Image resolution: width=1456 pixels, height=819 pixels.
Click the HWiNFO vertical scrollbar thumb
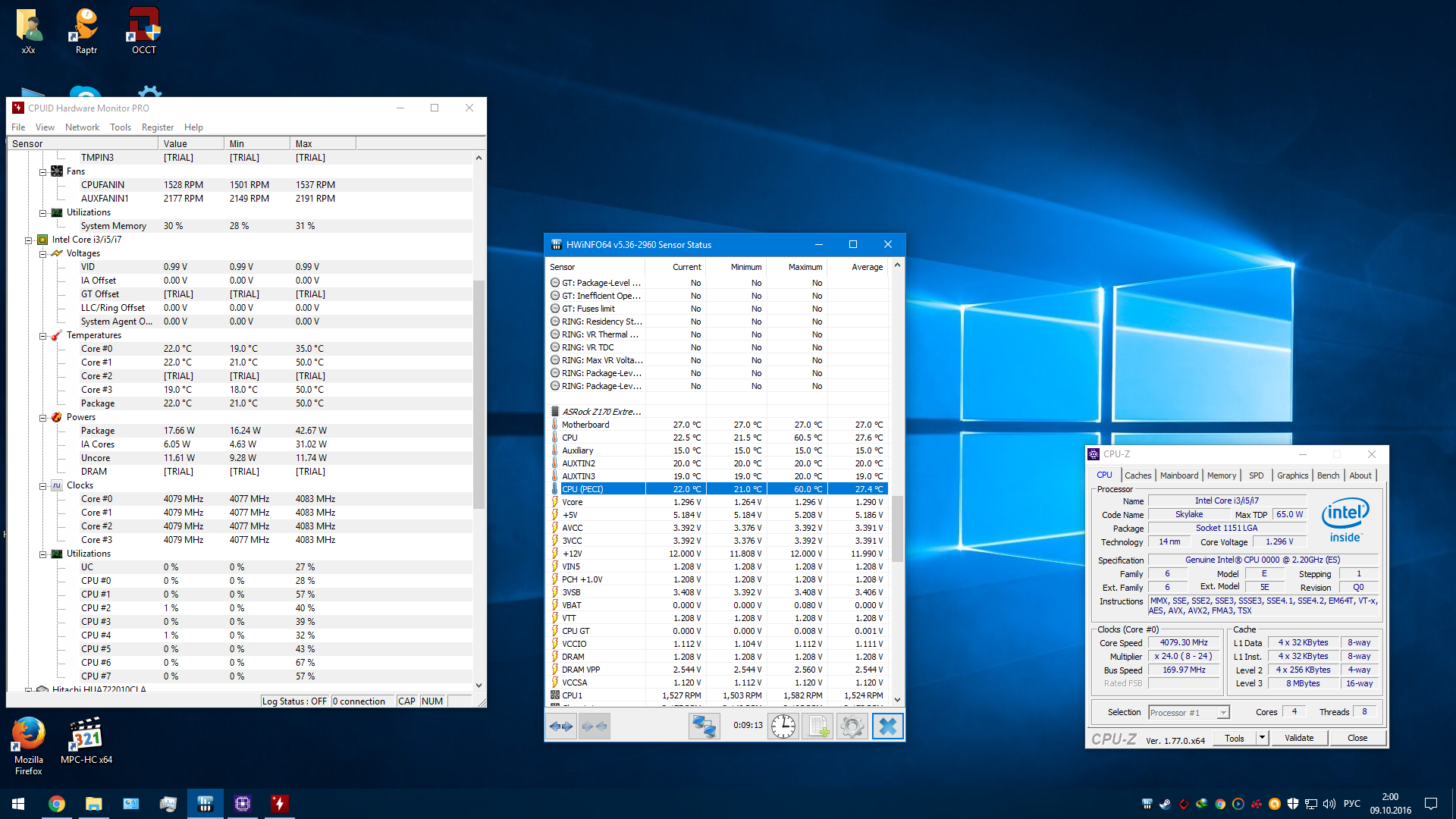click(897, 529)
